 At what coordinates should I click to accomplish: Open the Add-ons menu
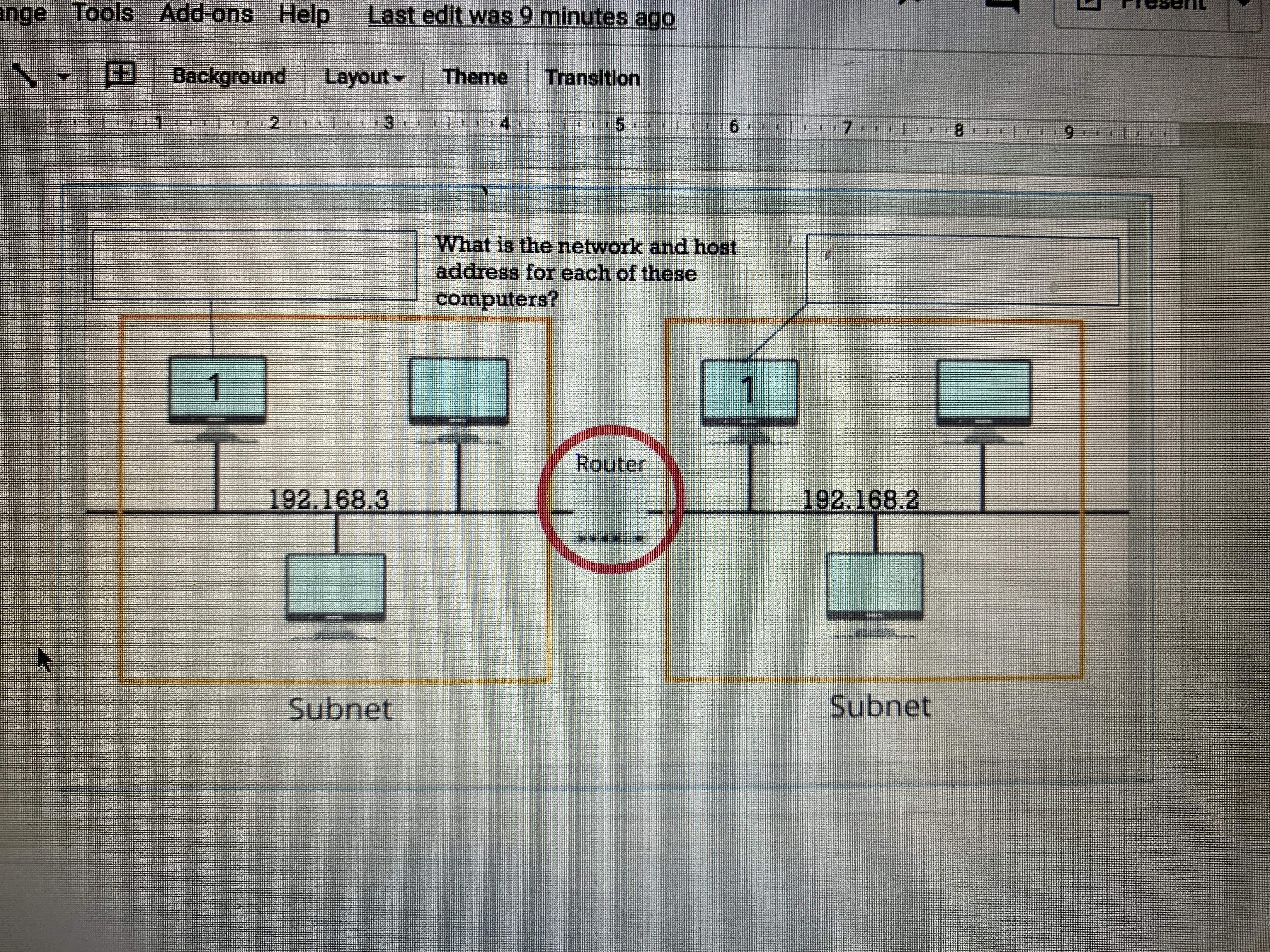pyautogui.click(x=206, y=13)
